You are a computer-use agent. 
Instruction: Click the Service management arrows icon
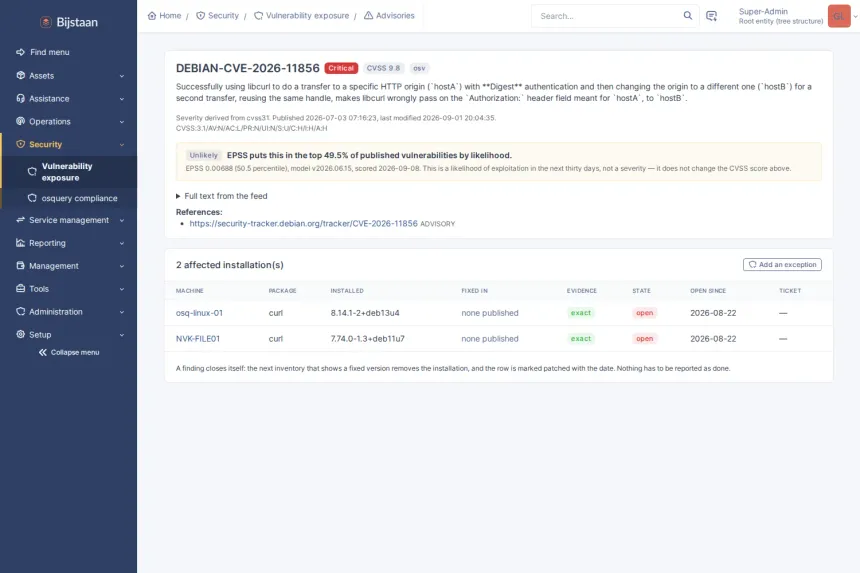click(x=20, y=220)
